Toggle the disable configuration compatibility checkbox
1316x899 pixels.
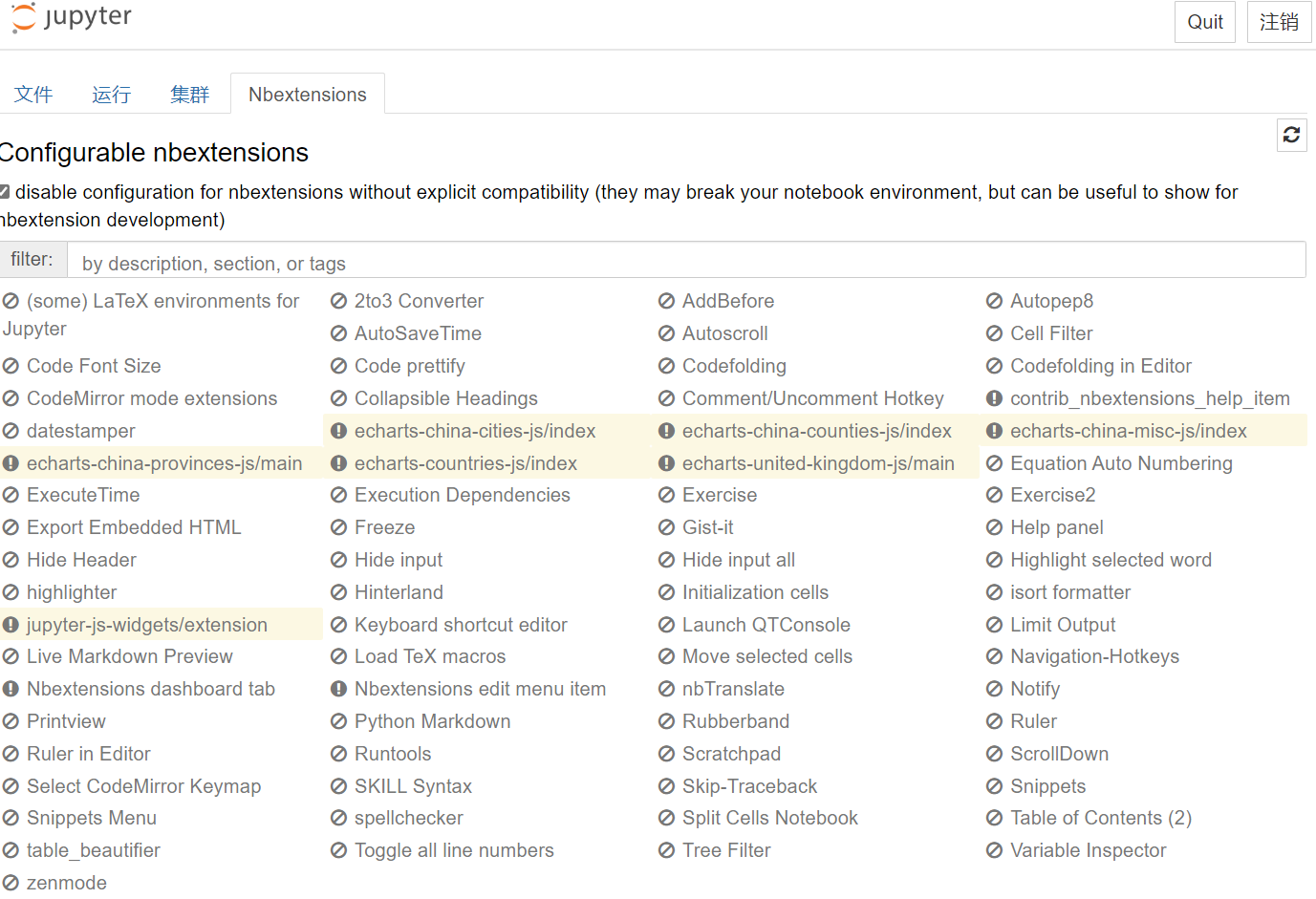pyautogui.click(x=5, y=192)
